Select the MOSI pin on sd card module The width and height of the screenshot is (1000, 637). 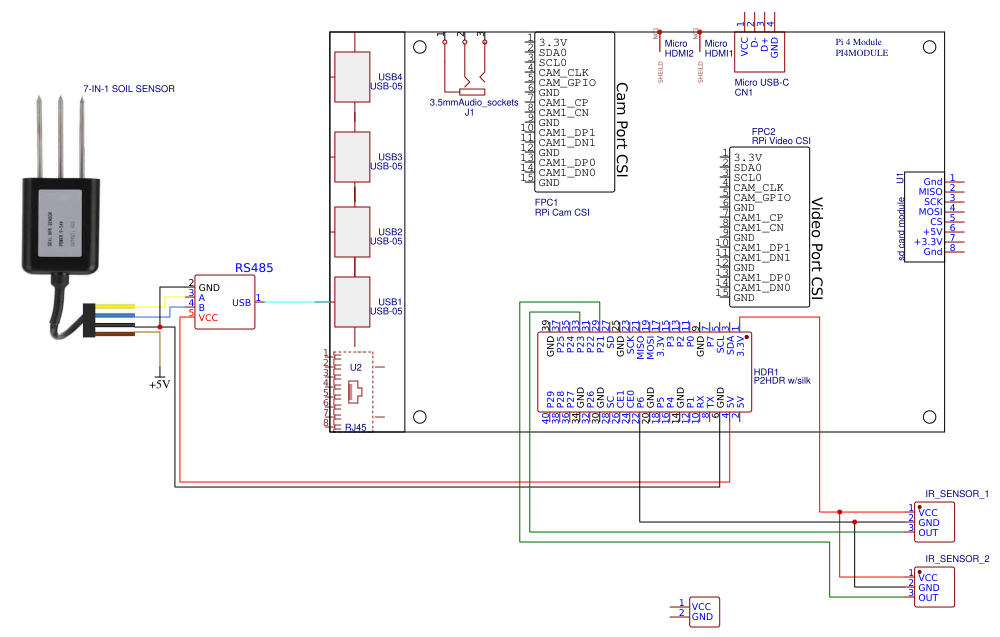(930, 211)
